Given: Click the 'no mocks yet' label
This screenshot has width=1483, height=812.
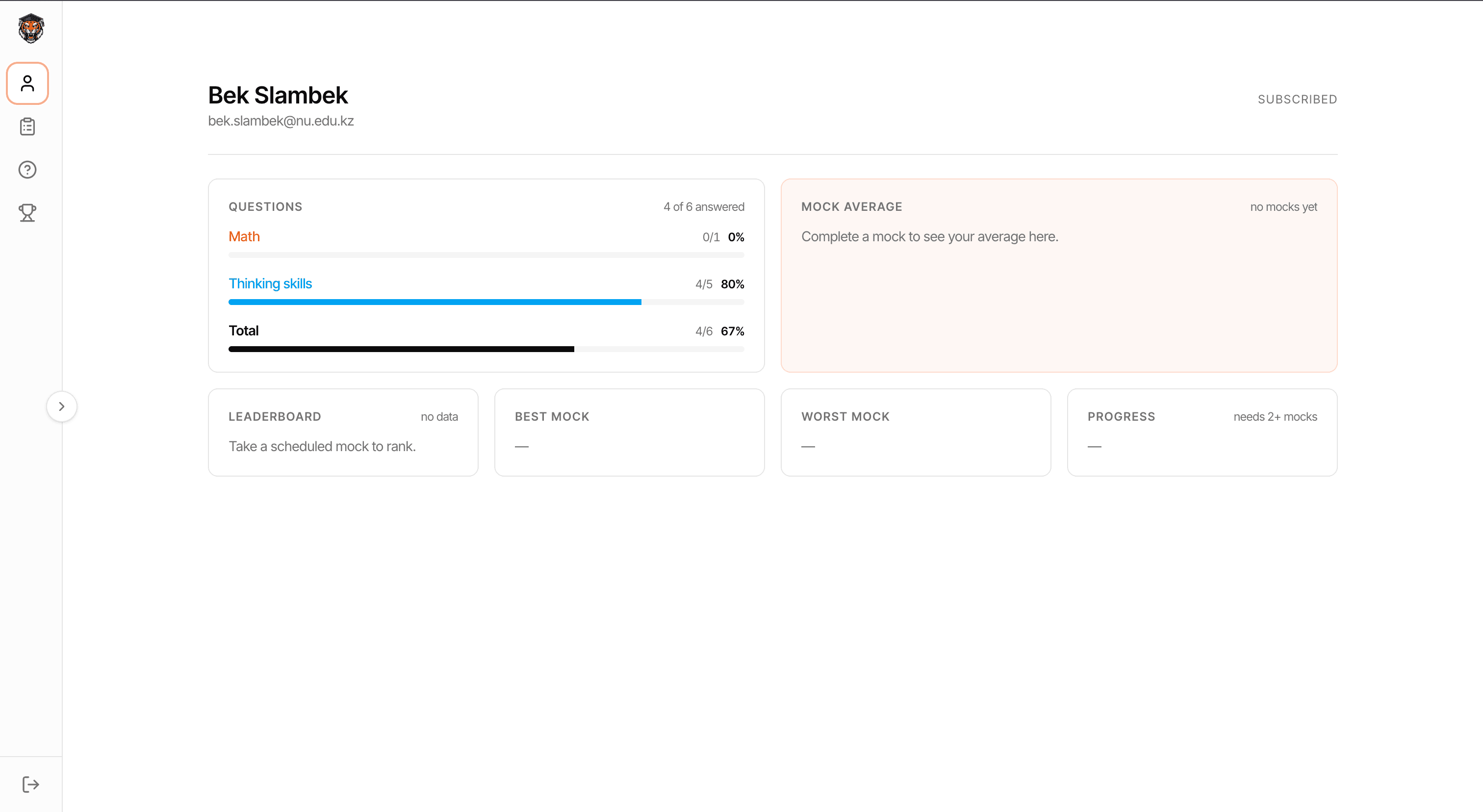Looking at the screenshot, I should click(x=1283, y=206).
